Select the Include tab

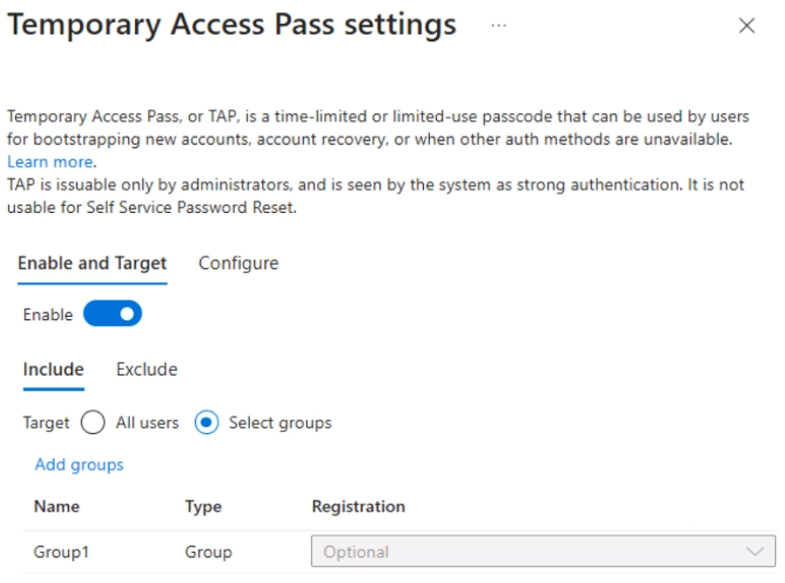point(53,370)
